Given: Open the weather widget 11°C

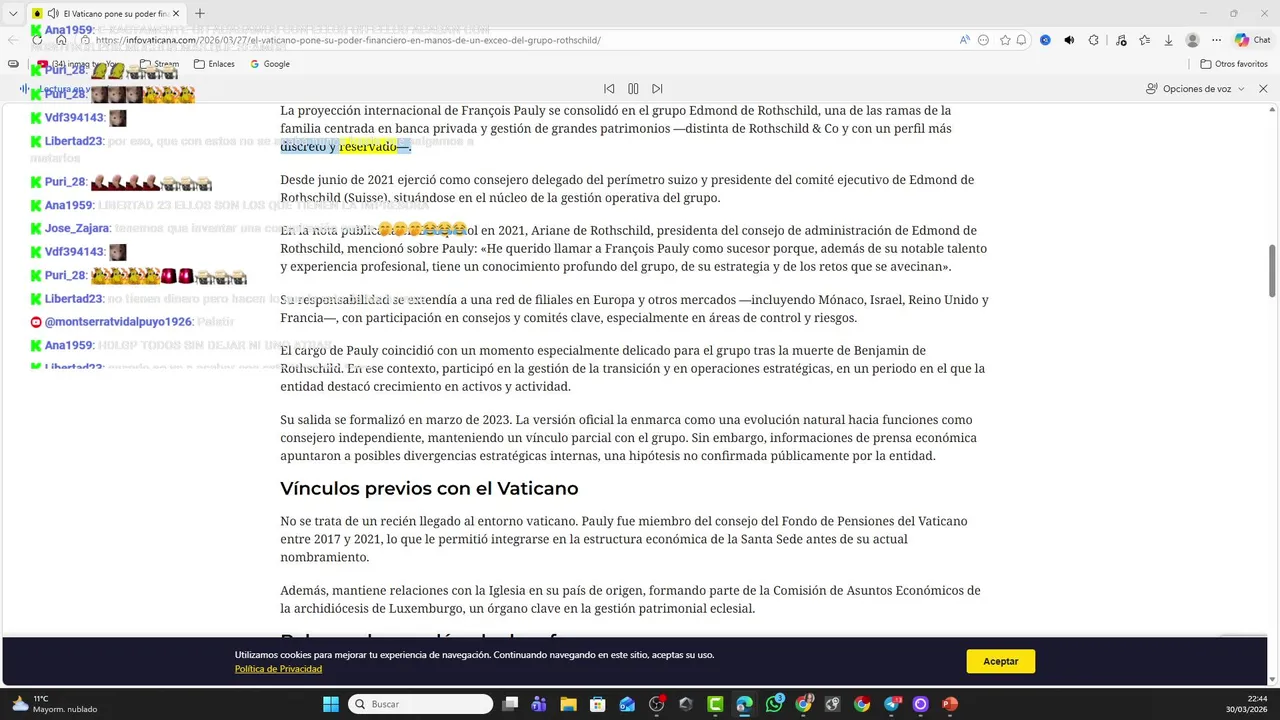Looking at the screenshot, I should pos(55,704).
